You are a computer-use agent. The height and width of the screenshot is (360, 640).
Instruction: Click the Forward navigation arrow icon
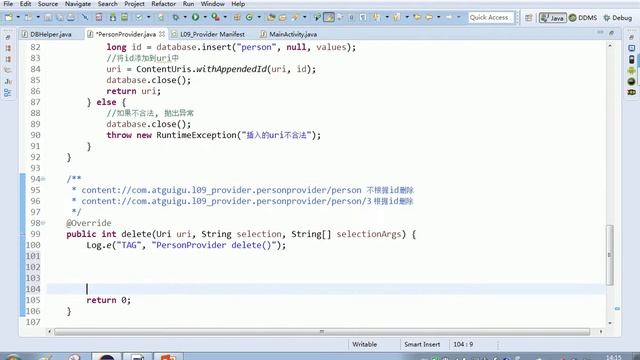[x=449, y=18]
